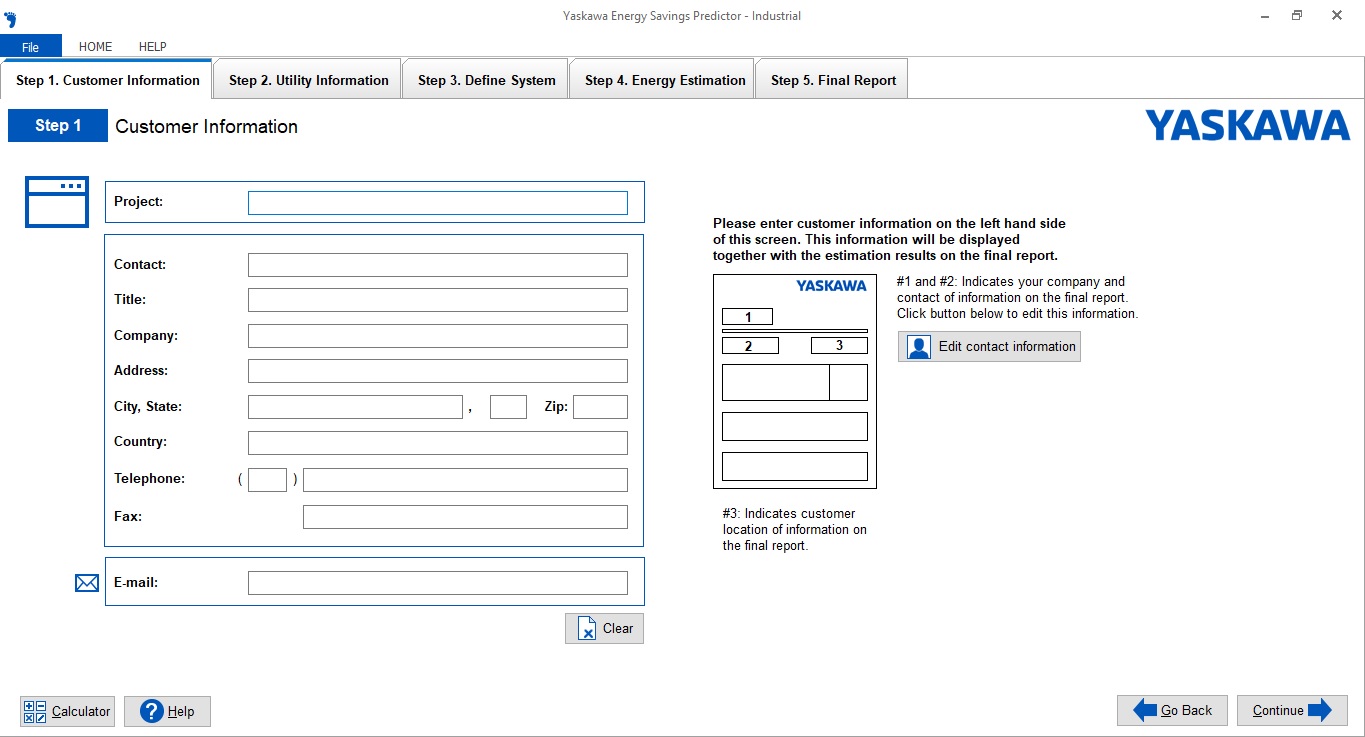Click the Edit contact information button
Viewport: 1365px width, 737px height.
click(x=989, y=347)
